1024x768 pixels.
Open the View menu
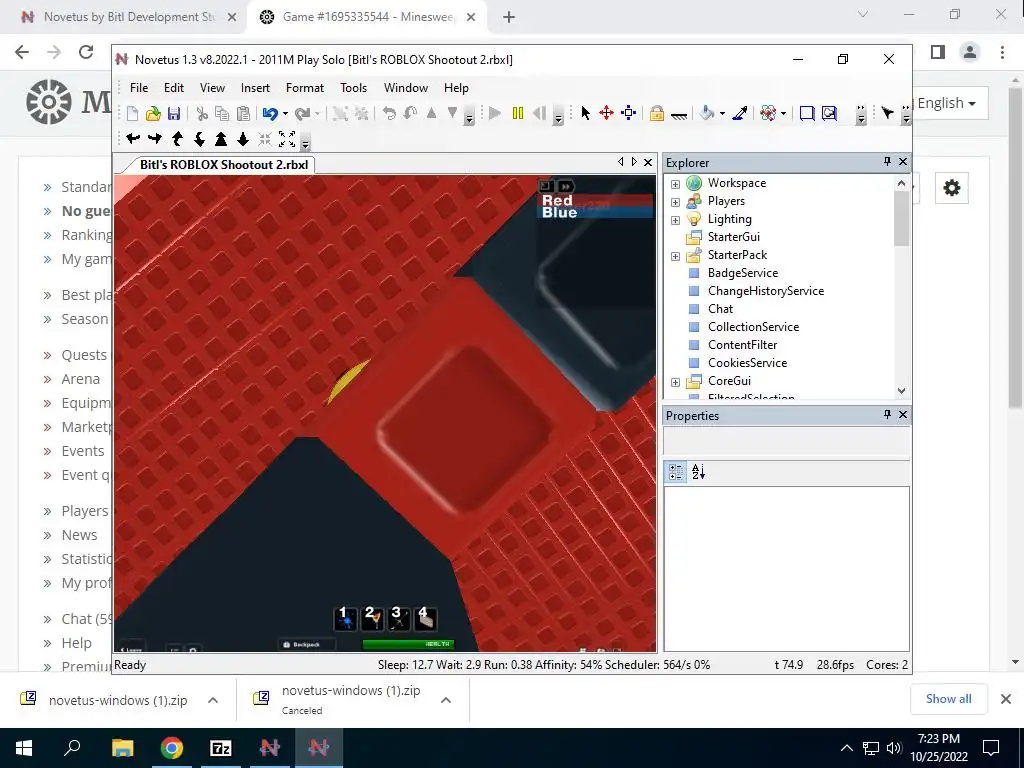pyautogui.click(x=212, y=88)
